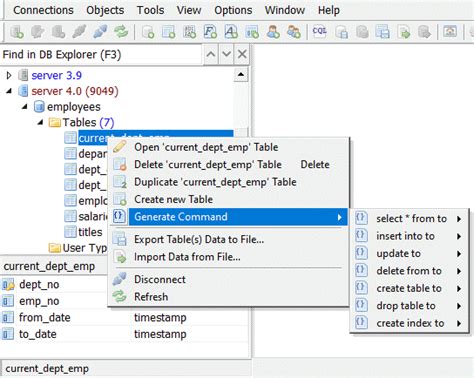Choose Refresh in the context menu
474x378 pixels.
pyautogui.click(x=228, y=297)
